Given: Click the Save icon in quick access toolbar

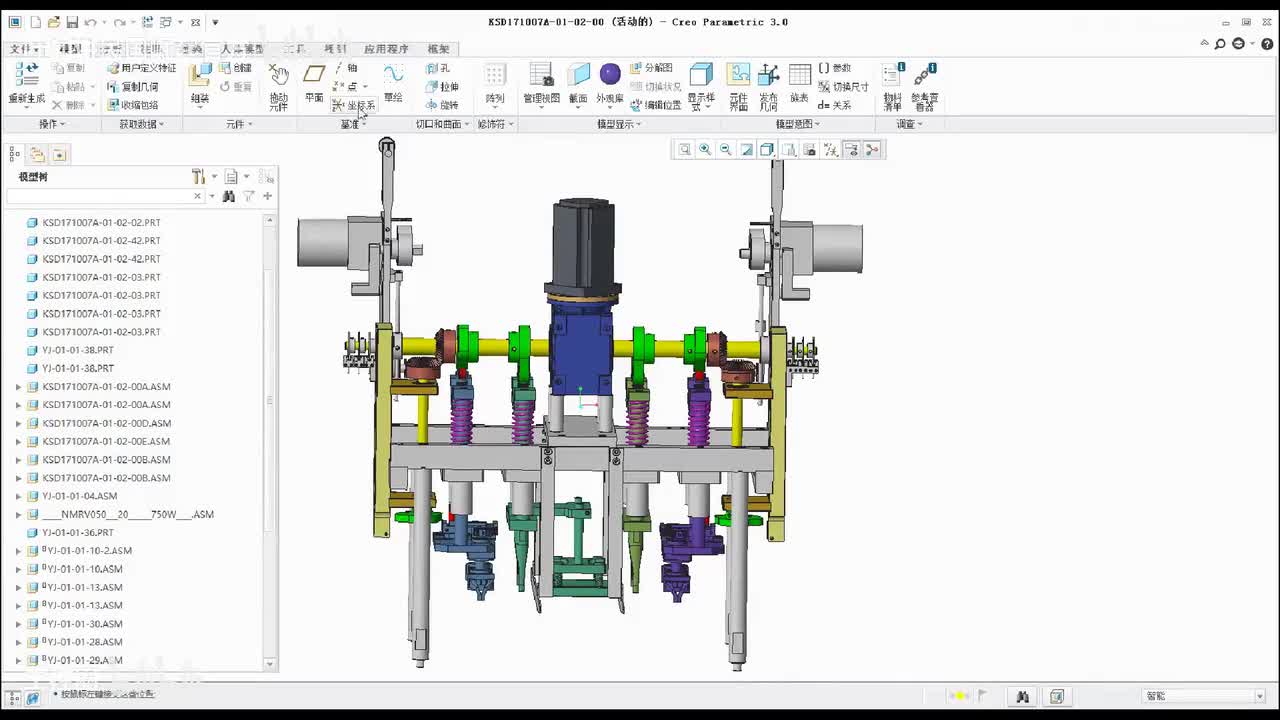Looking at the screenshot, I should point(72,22).
